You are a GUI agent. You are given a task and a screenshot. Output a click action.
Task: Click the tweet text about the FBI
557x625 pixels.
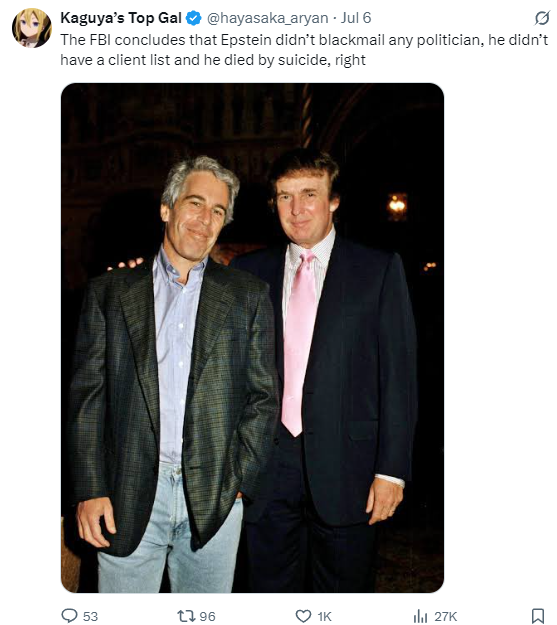(x=304, y=50)
